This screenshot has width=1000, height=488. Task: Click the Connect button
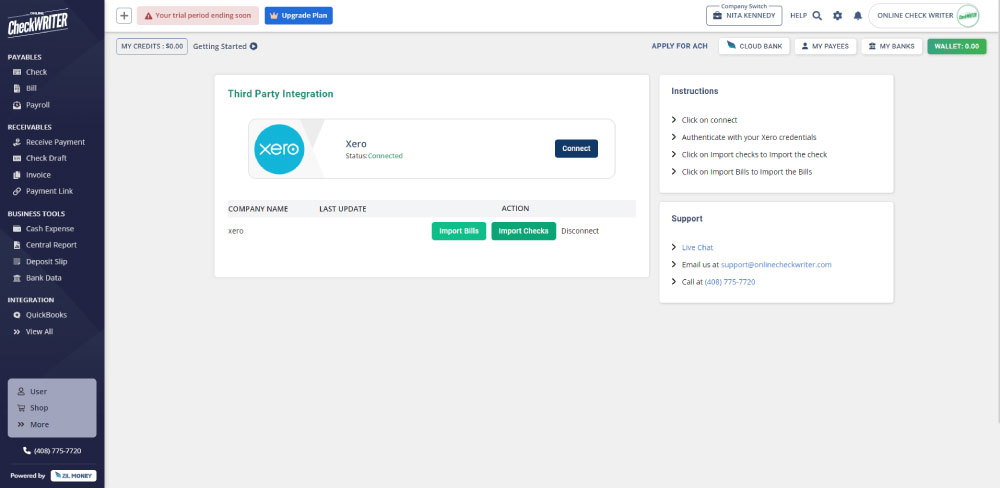point(576,148)
